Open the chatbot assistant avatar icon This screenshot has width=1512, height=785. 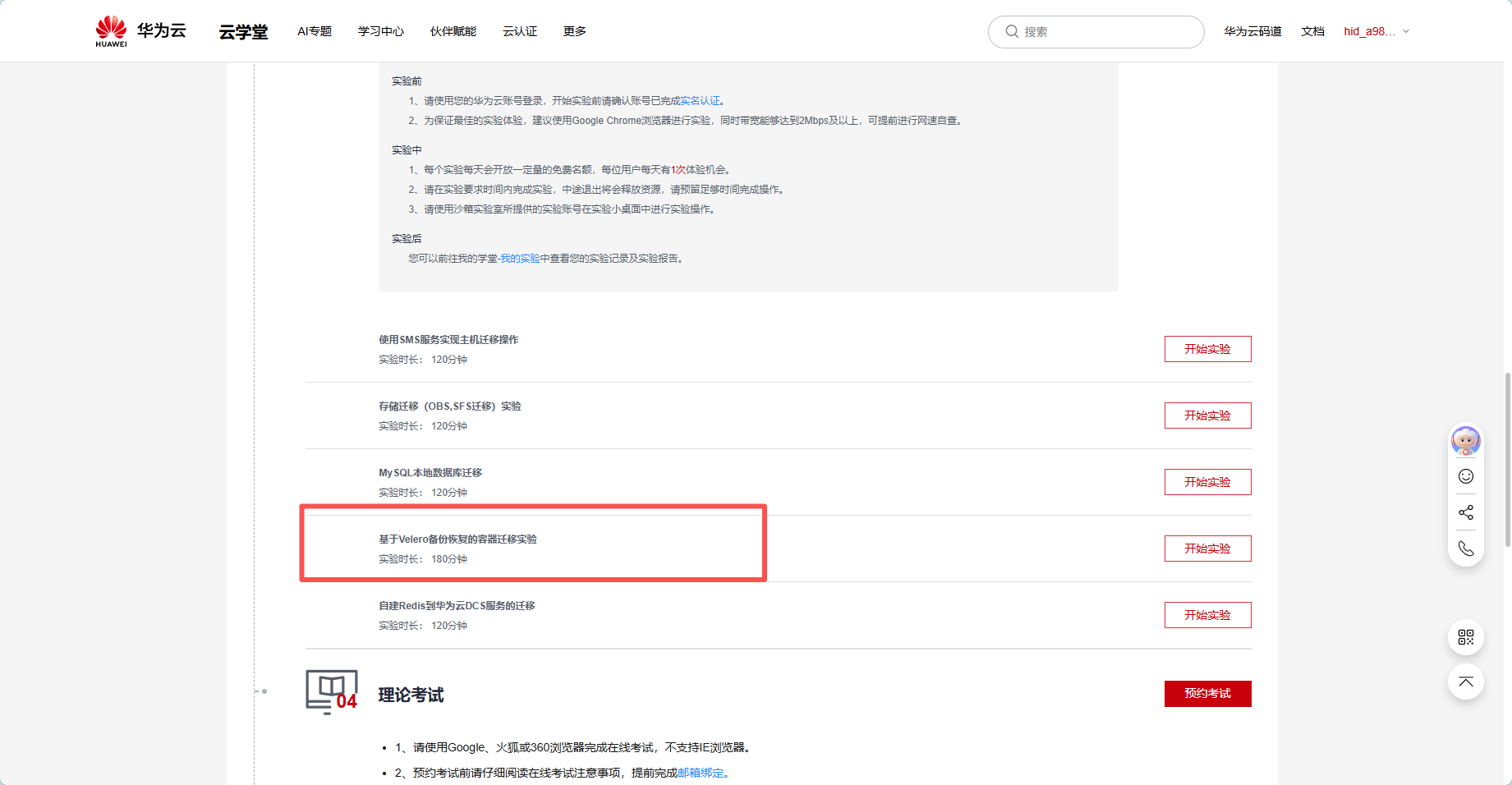tap(1466, 441)
